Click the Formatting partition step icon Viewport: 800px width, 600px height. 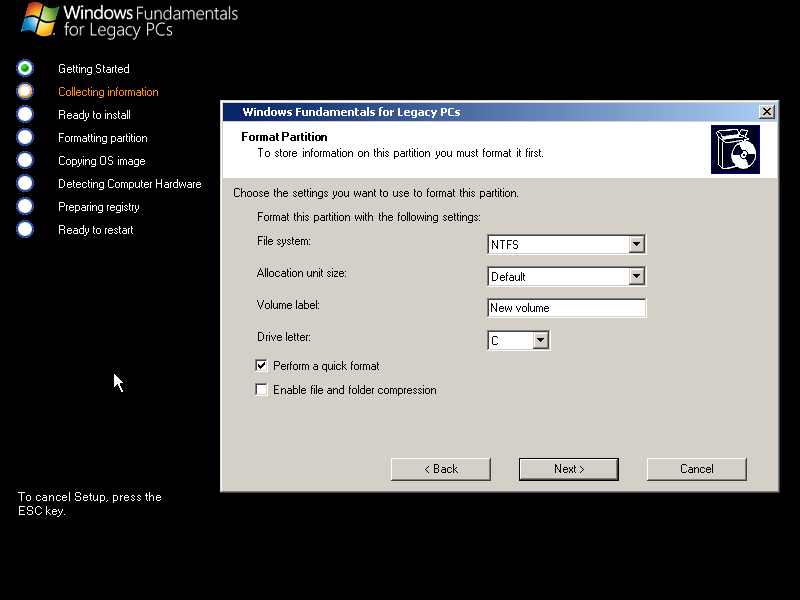[x=24, y=137]
